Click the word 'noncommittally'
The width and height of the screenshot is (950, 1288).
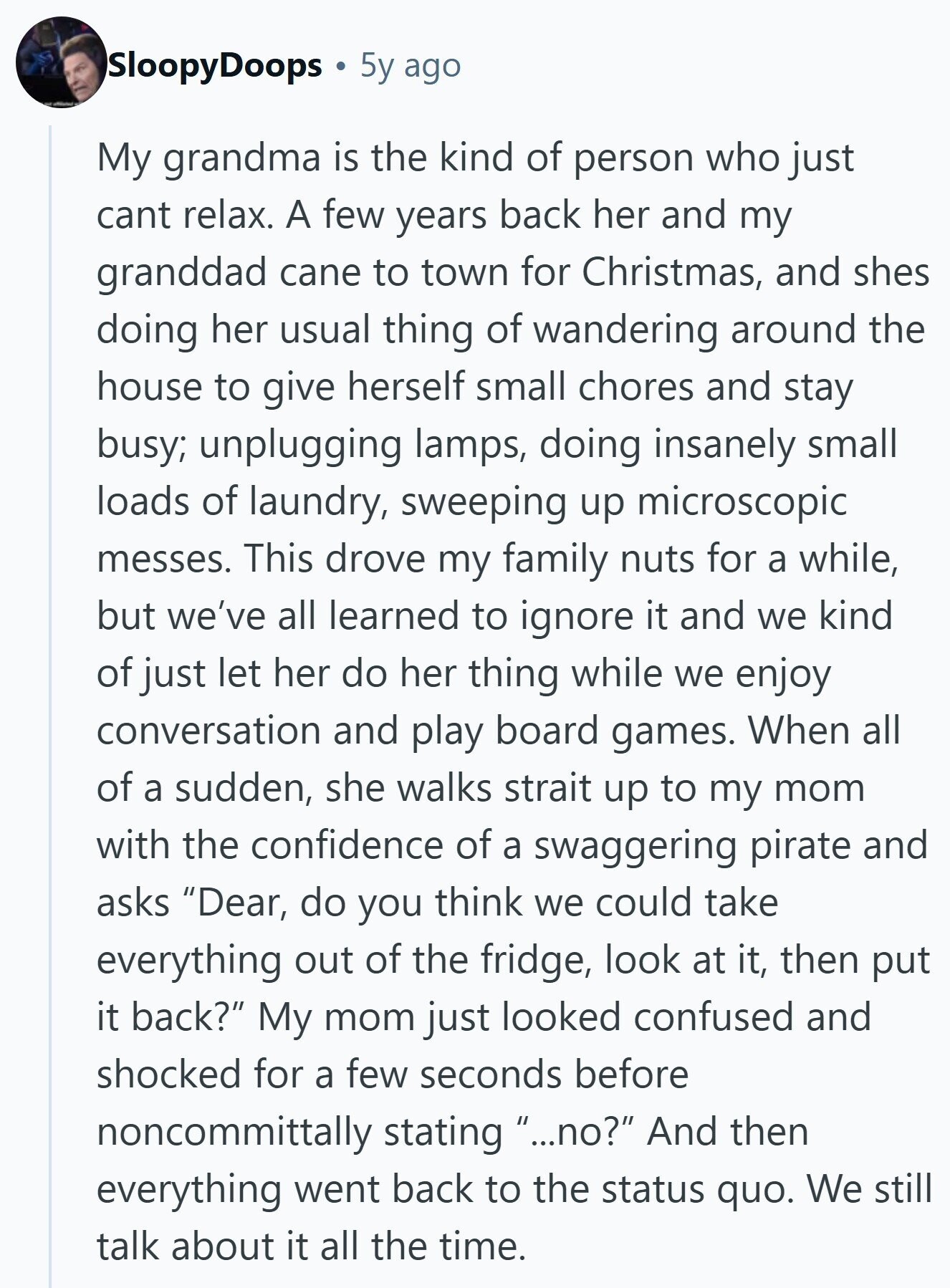tap(234, 1133)
